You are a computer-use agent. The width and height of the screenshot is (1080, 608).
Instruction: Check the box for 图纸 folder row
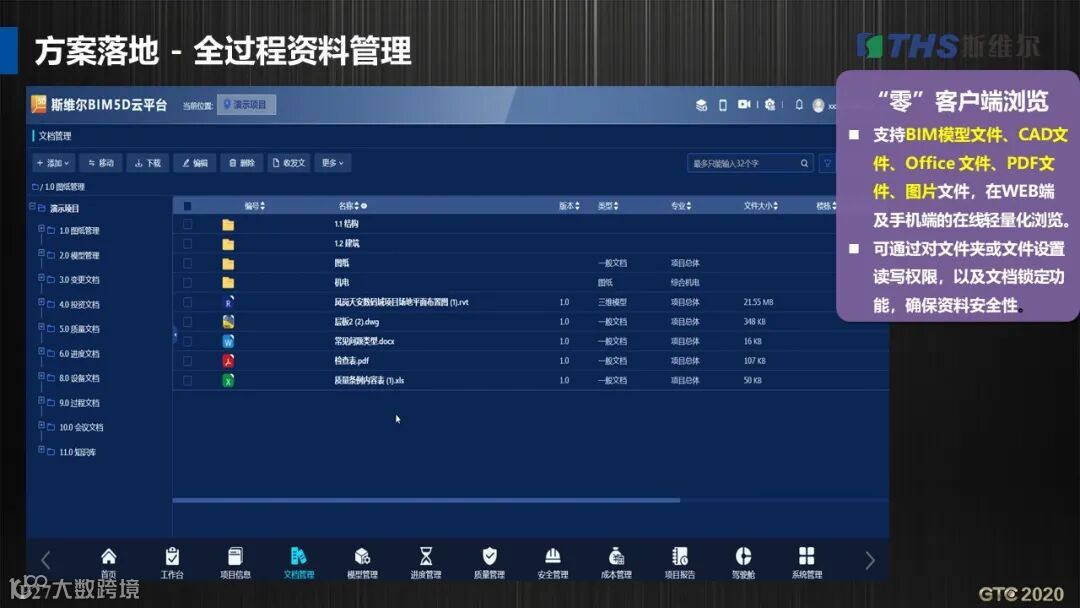(187, 263)
